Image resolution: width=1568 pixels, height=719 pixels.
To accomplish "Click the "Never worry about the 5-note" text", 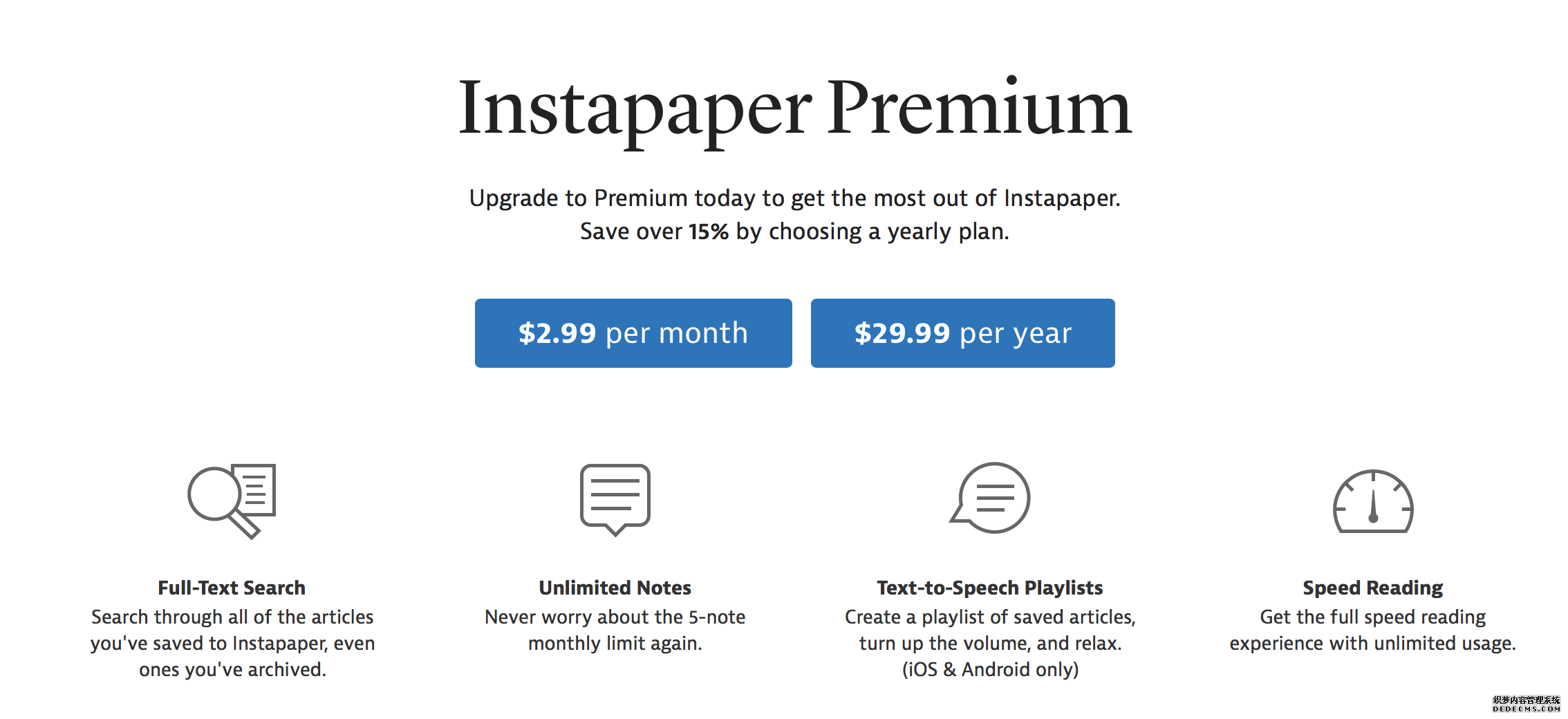I will click(x=615, y=617).
